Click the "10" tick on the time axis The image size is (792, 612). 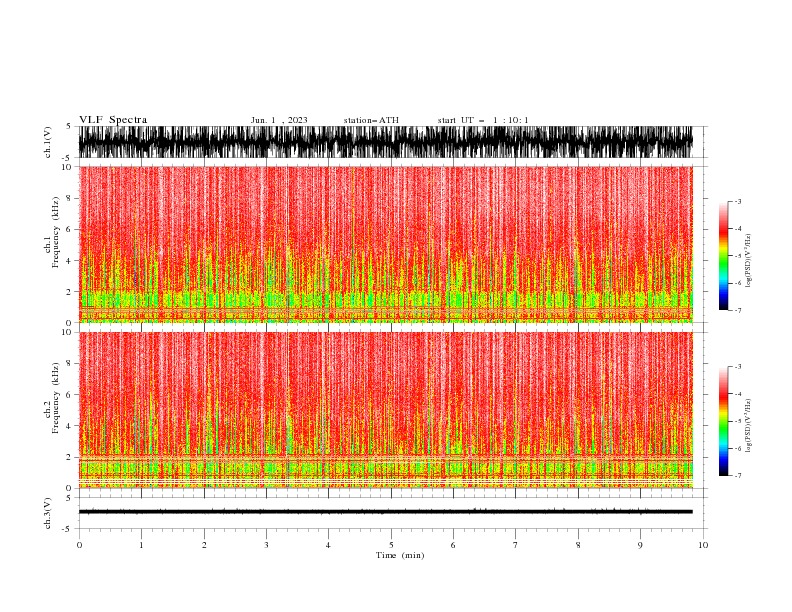pos(703,545)
